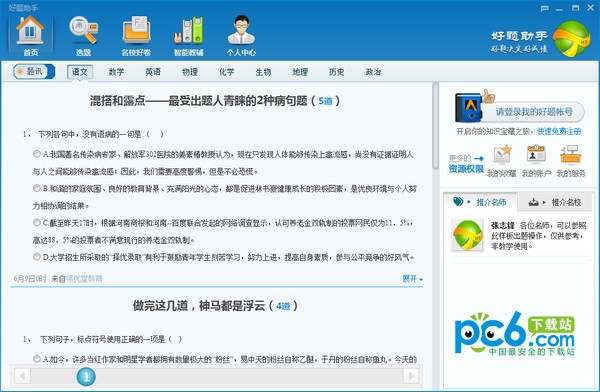
Task: Click the 快速免费注册 link
Action: [559, 132]
